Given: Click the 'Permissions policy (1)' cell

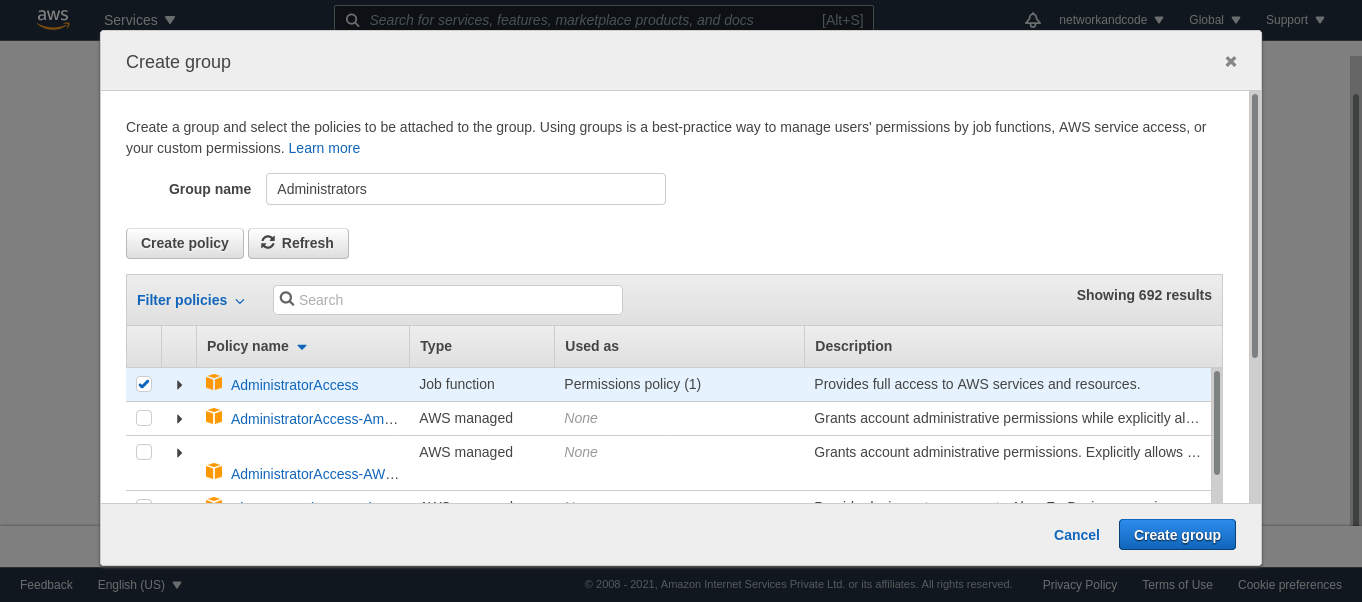Looking at the screenshot, I should (x=633, y=384).
